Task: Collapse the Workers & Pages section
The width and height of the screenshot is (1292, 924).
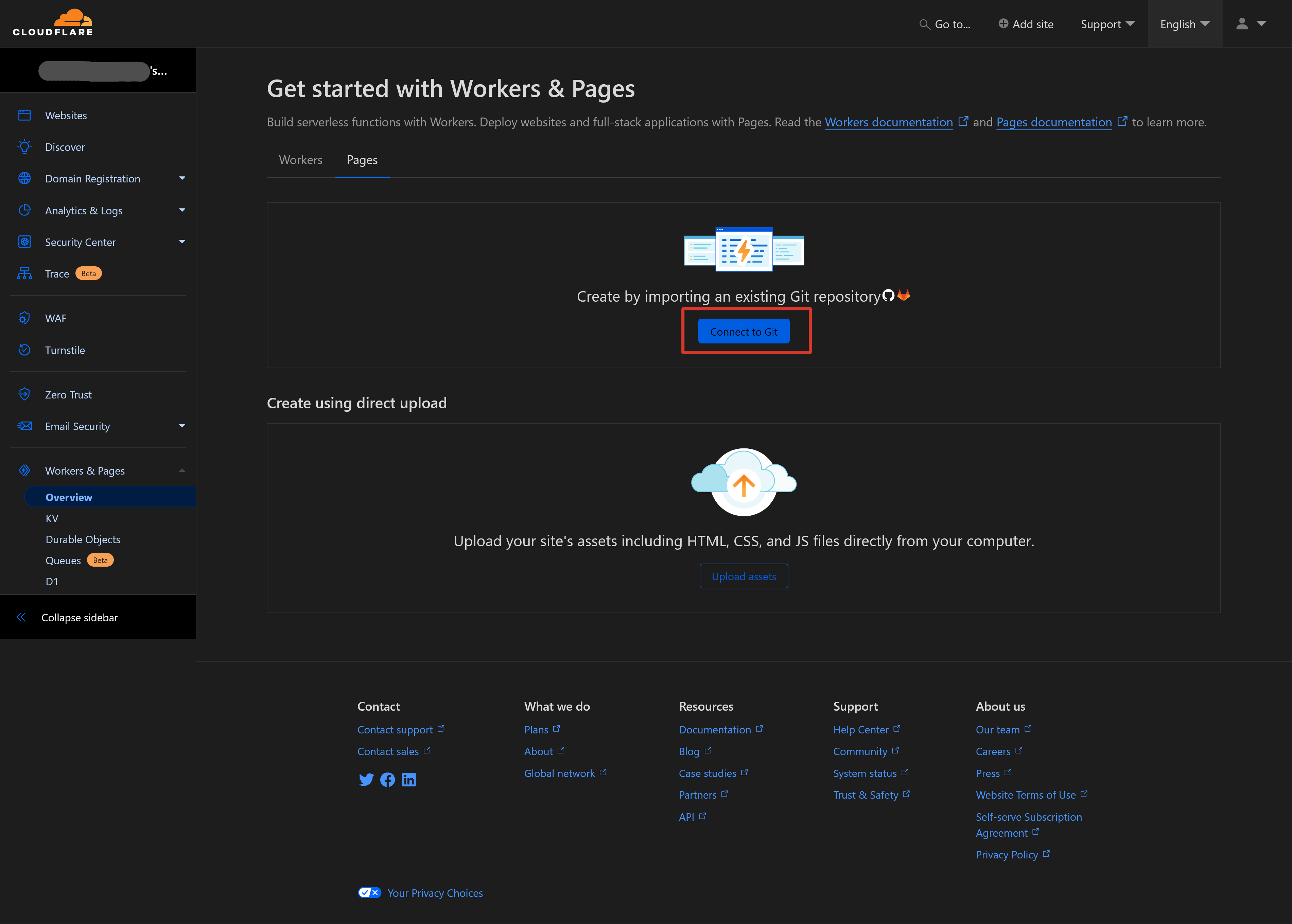Action: point(182,470)
